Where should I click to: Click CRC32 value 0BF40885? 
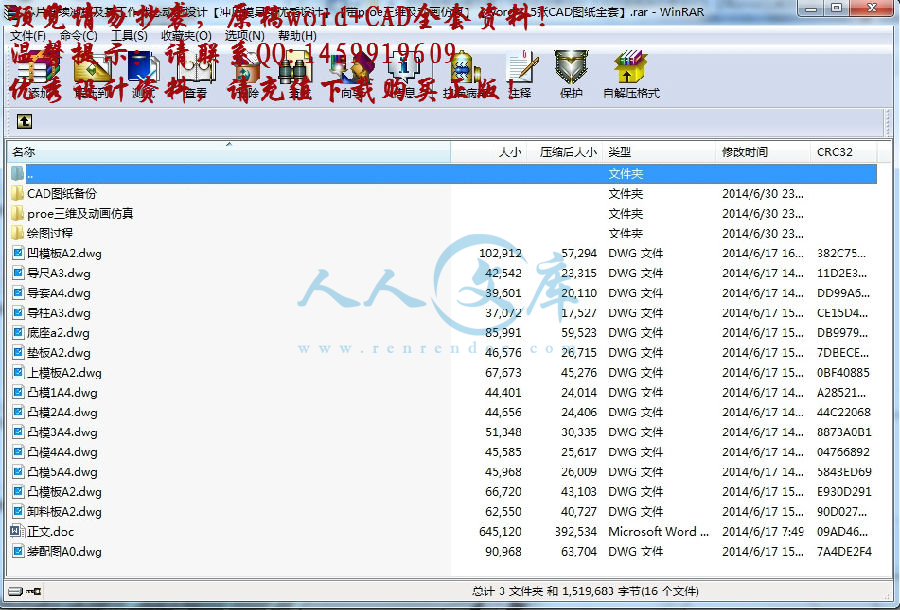tap(843, 373)
